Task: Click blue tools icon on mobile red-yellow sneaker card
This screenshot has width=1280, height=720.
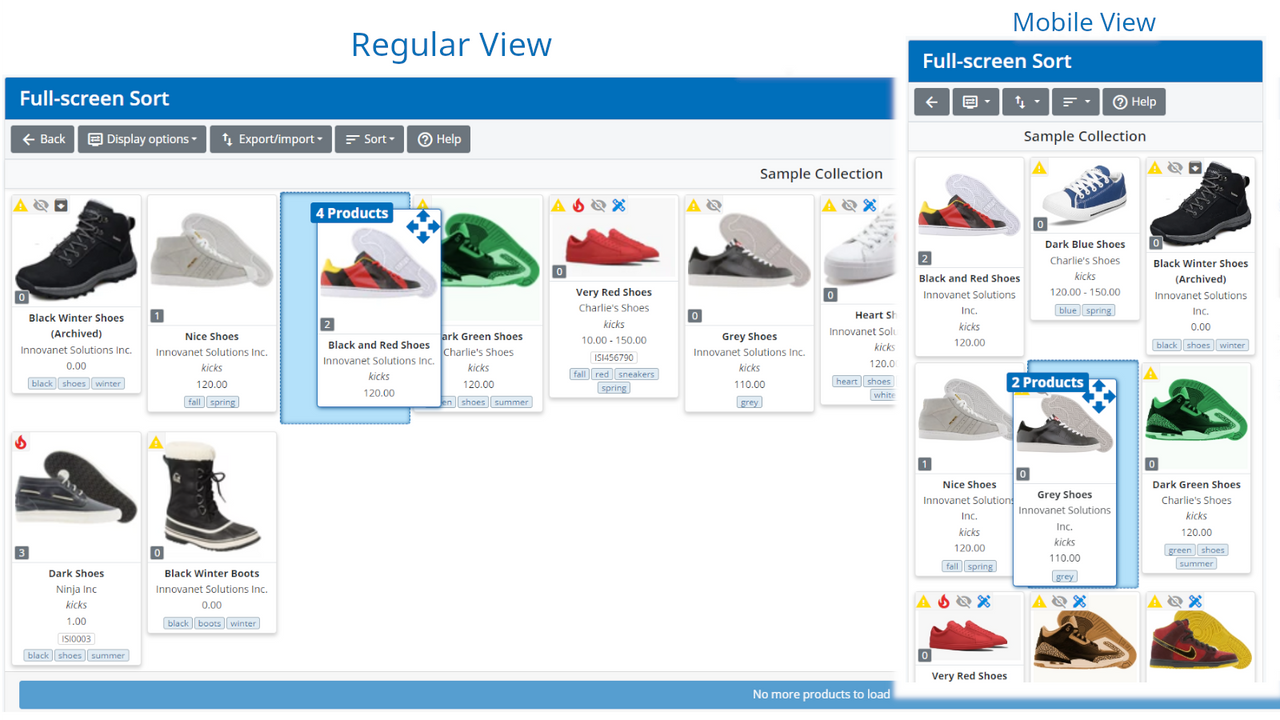Action: point(1195,602)
